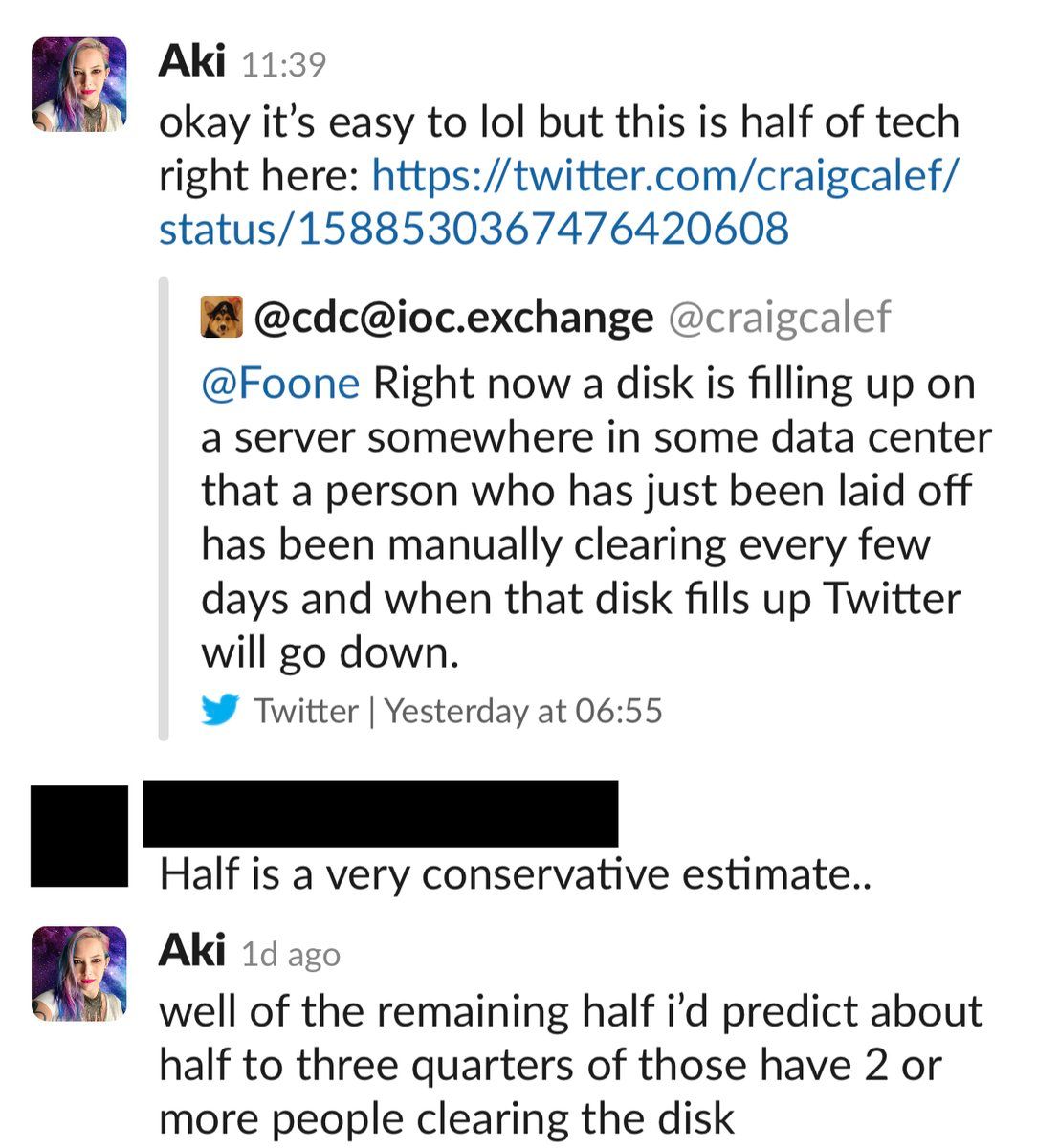This screenshot has width=1037, height=1148.
Task: Click the grey @craigcalef handle
Action: pyautogui.click(x=778, y=318)
